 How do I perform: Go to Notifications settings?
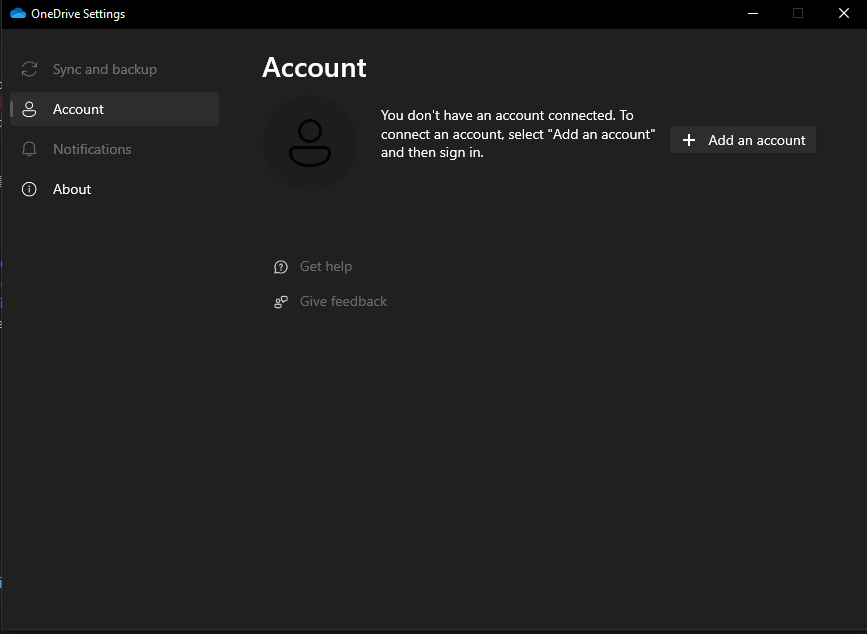coord(114,149)
